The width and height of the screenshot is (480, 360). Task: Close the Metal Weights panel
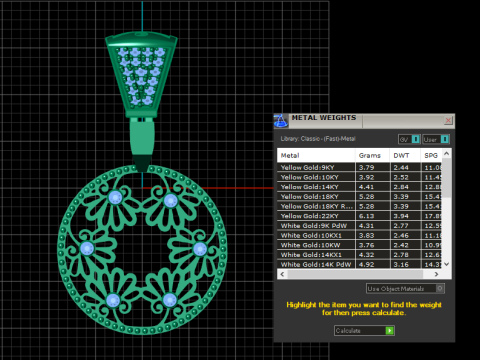[x=448, y=120]
